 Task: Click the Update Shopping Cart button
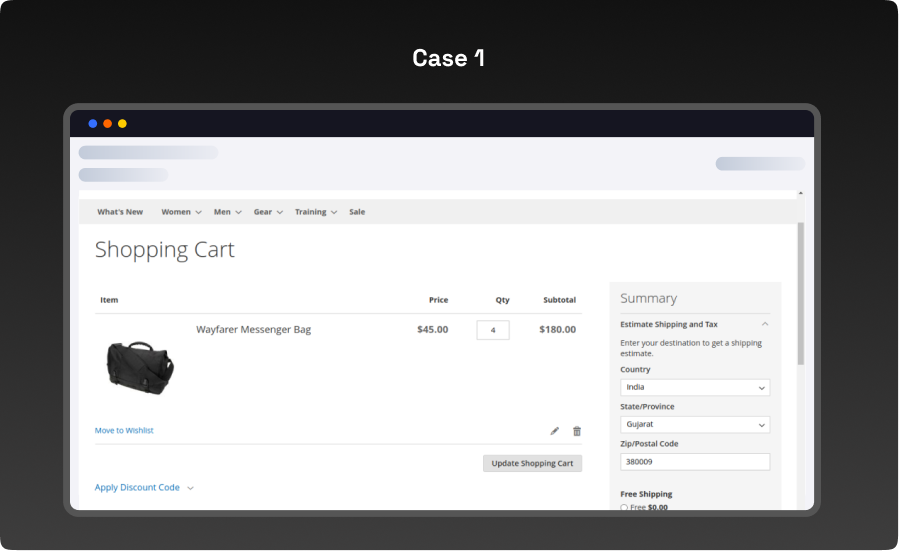(532, 464)
